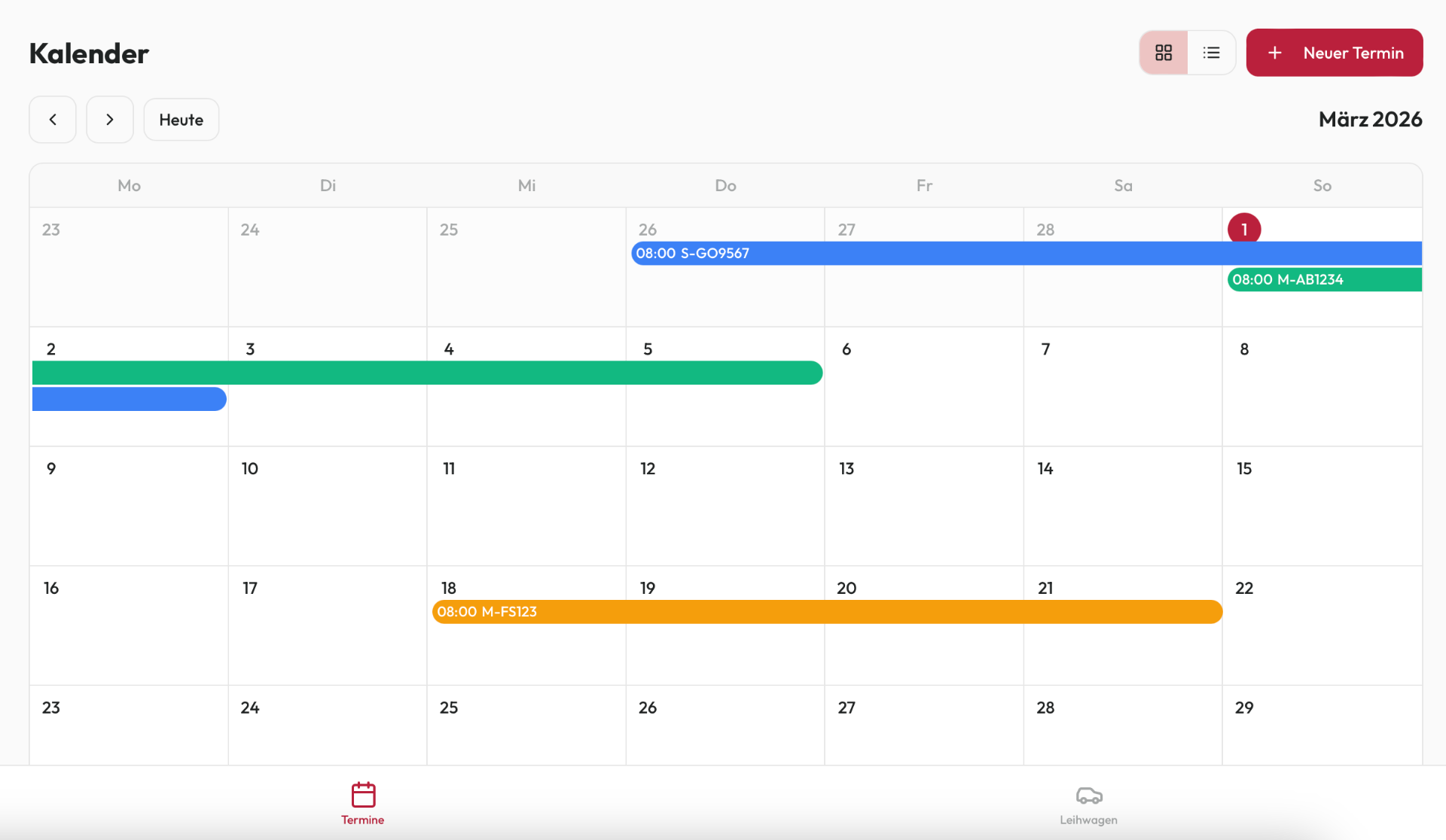This screenshot has height=840, width=1446.
Task: Switch to list view
Action: (1211, 53)
